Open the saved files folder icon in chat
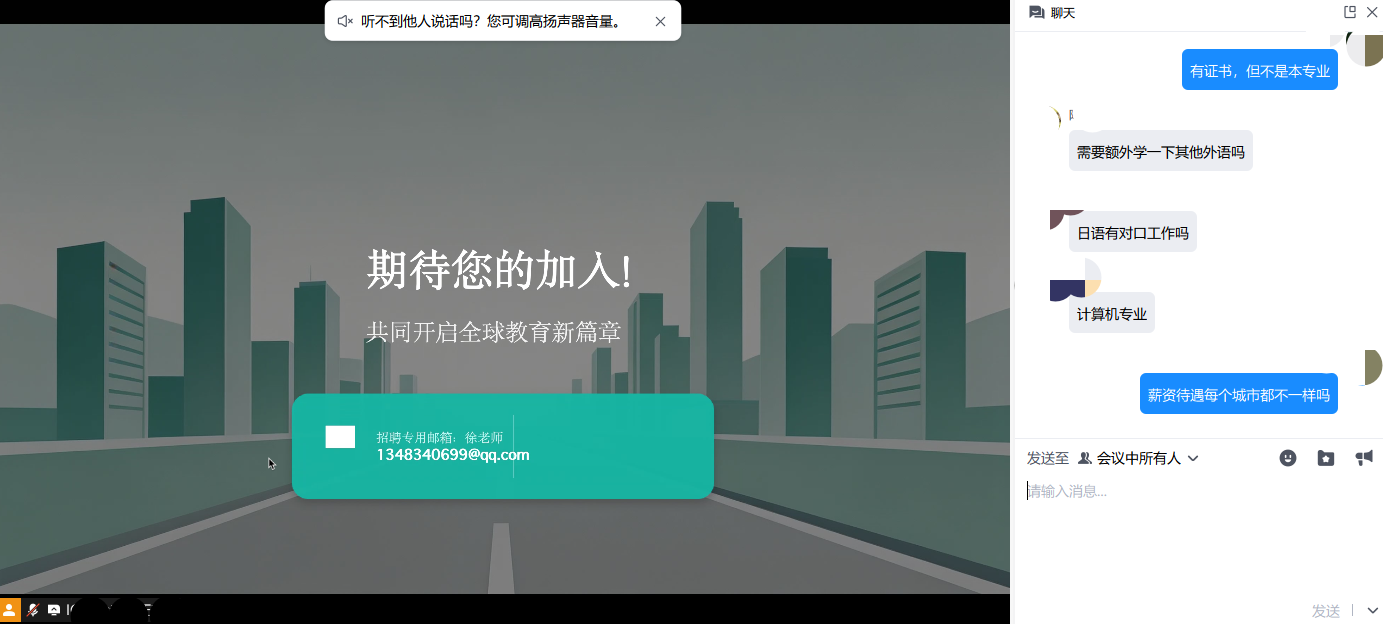The image size is (1383, 624). pos(1325,457)
